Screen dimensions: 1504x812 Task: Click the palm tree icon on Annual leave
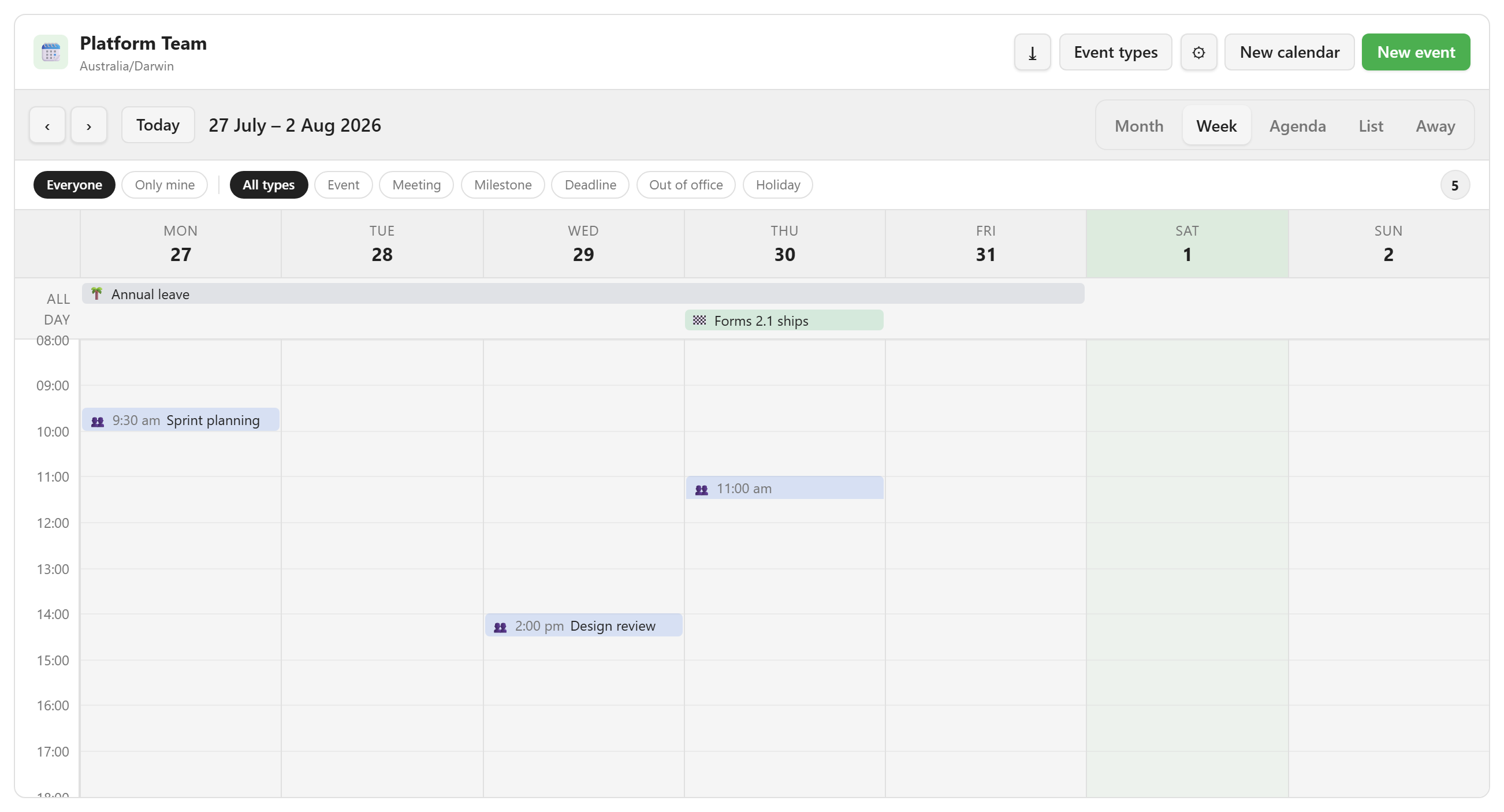pos(97,293)
